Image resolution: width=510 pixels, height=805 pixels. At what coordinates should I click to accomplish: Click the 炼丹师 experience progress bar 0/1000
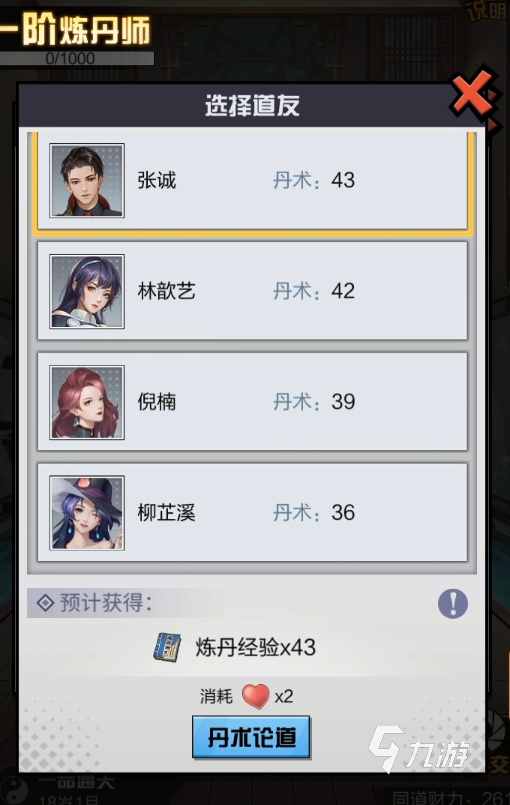coord(77,58)
